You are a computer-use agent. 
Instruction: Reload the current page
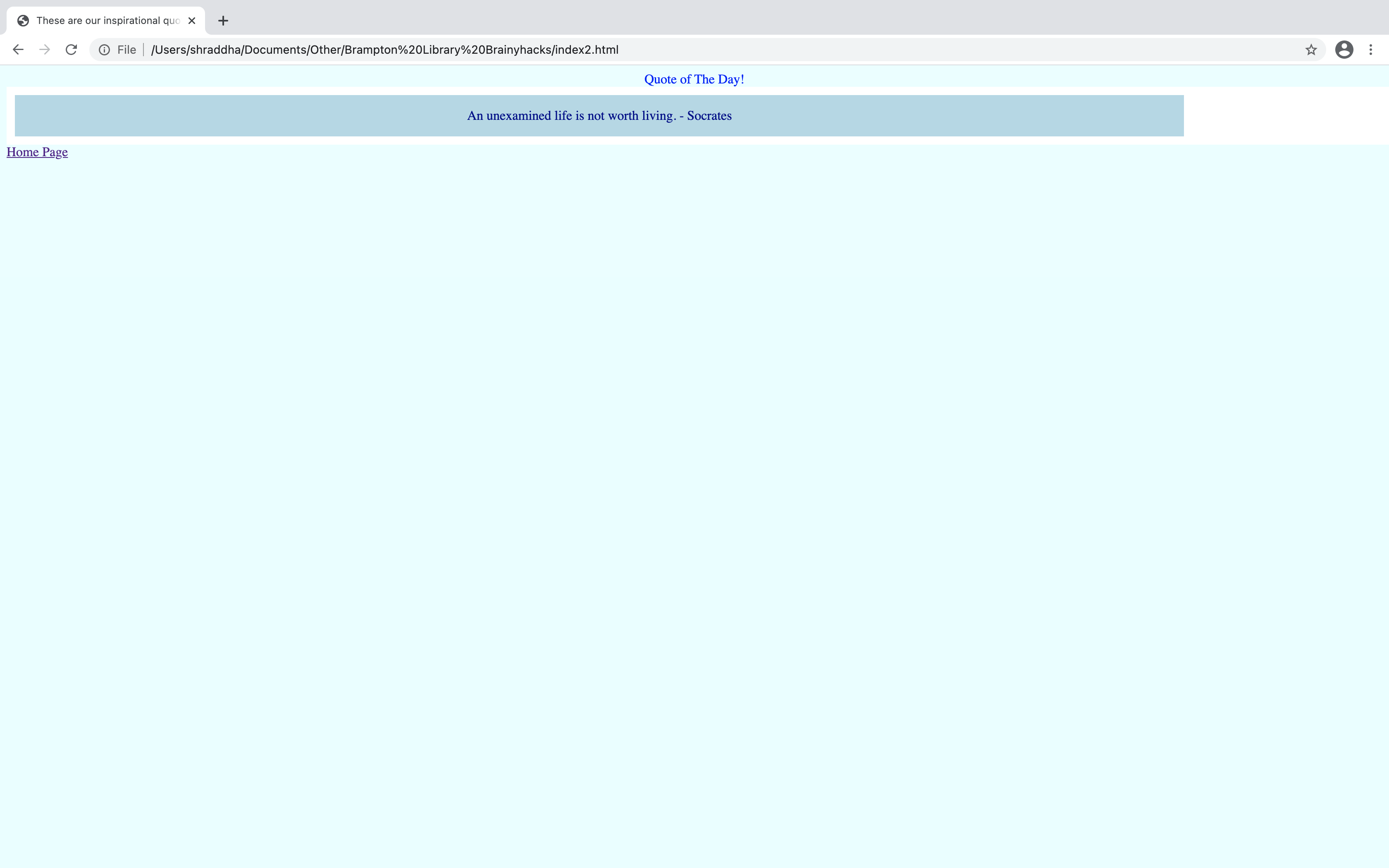pyautogui.click(x=71, y=50)
